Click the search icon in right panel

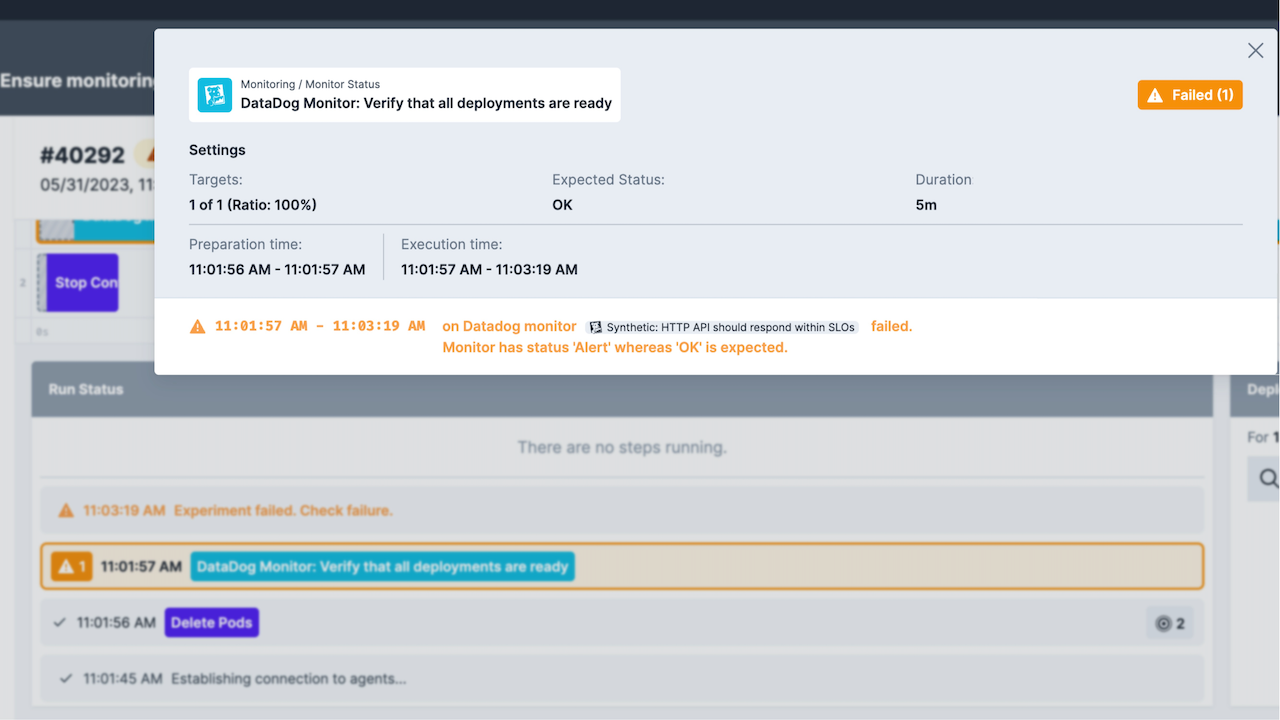tap(1268, 479)
